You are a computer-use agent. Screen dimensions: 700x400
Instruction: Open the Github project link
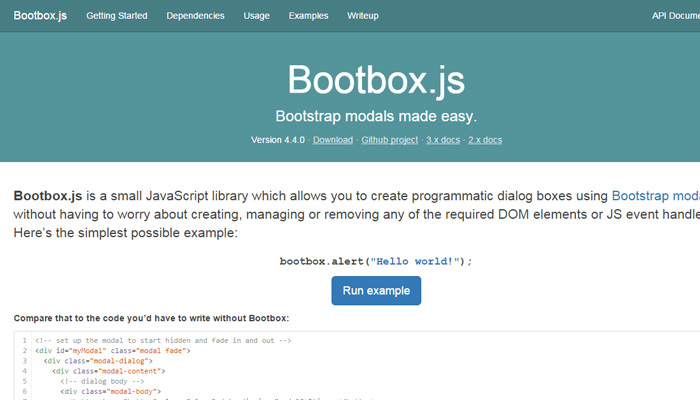pyautogui.click(x=389, y=140)
